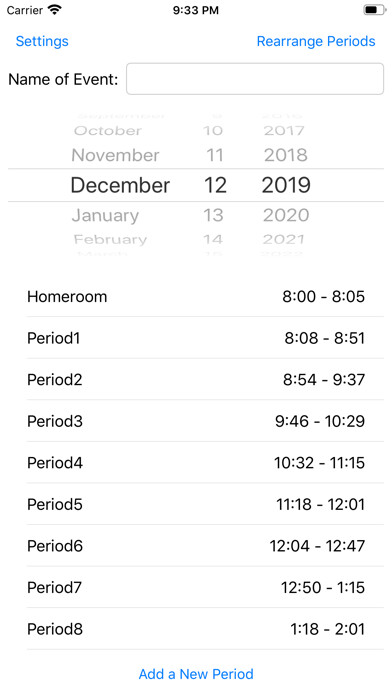Open the Settings link
392x696 pixels.
point(42,41)
